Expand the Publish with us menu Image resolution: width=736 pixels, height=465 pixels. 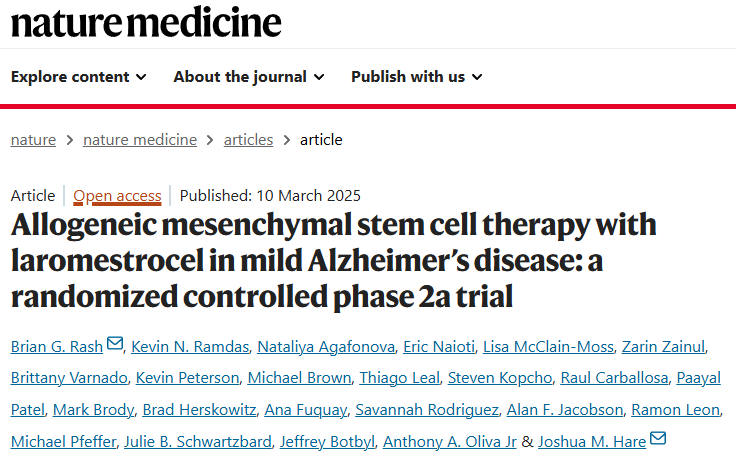(416, 77)
